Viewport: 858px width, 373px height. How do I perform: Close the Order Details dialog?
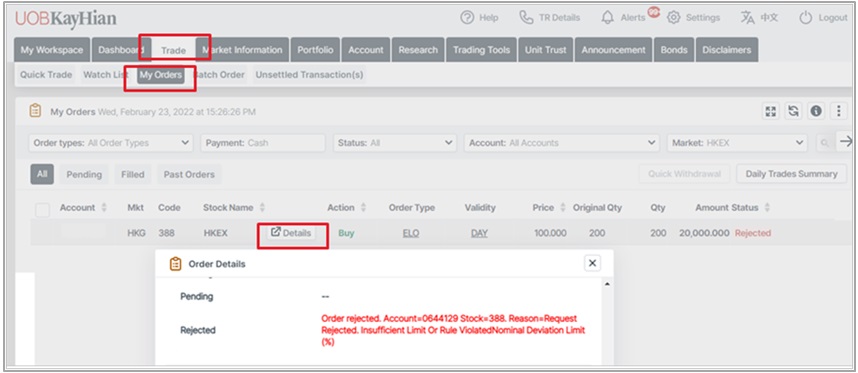(x=592, y=263)
